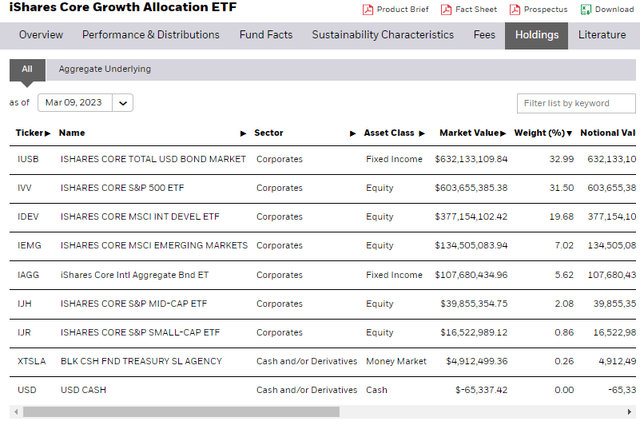
Task: Click ISHARES CORE TOTAL USD BOND MARKET name
Action: point(153,159)
